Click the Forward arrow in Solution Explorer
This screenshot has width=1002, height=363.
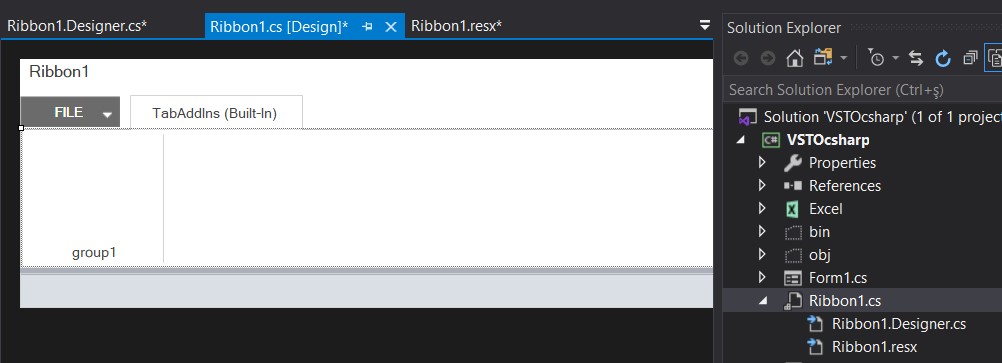coord(768,58)
